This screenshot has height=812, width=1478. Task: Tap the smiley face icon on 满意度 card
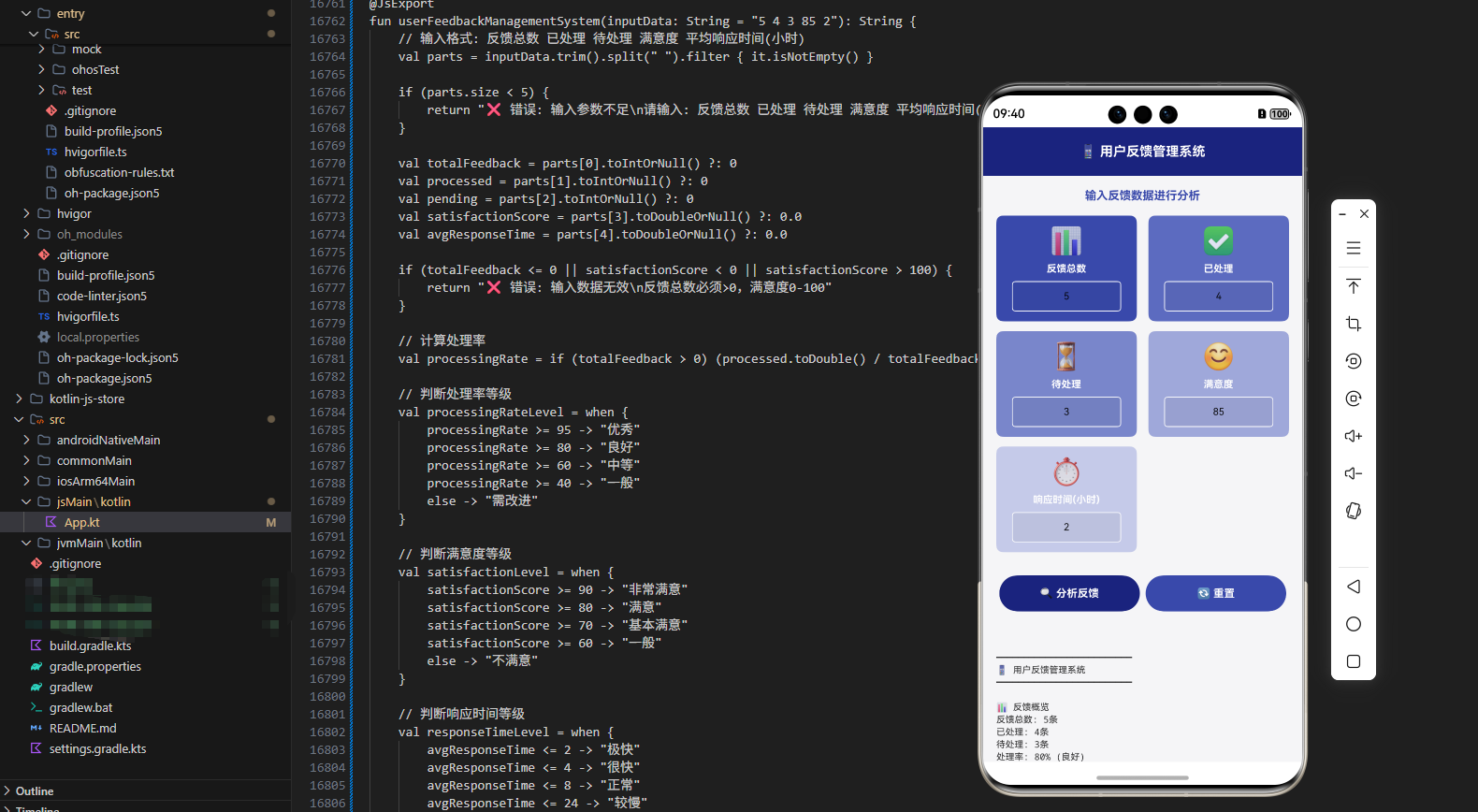coord(1218,356)
